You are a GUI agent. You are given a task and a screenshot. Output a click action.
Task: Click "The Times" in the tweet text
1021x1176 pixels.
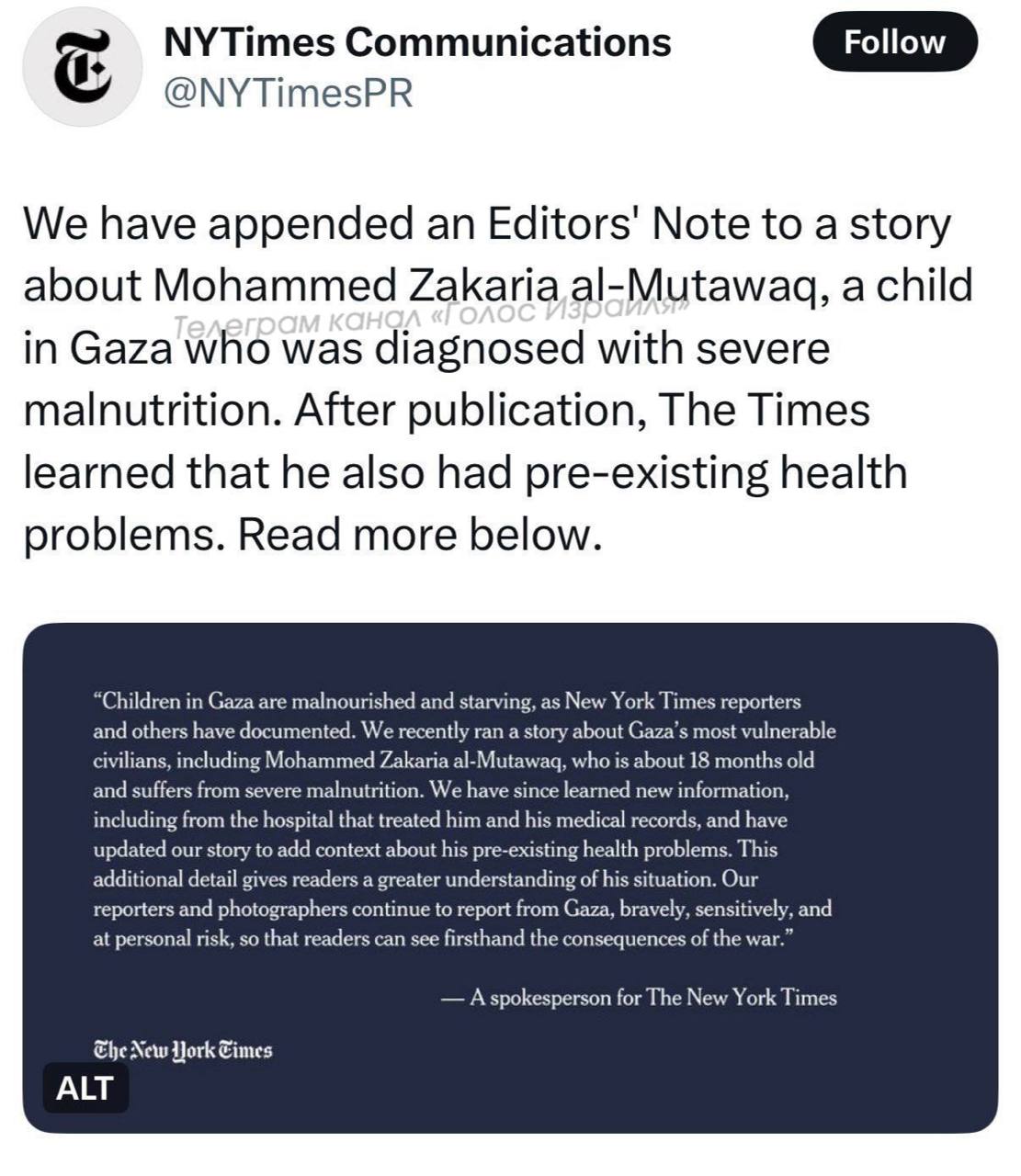(x=765, y=410)
